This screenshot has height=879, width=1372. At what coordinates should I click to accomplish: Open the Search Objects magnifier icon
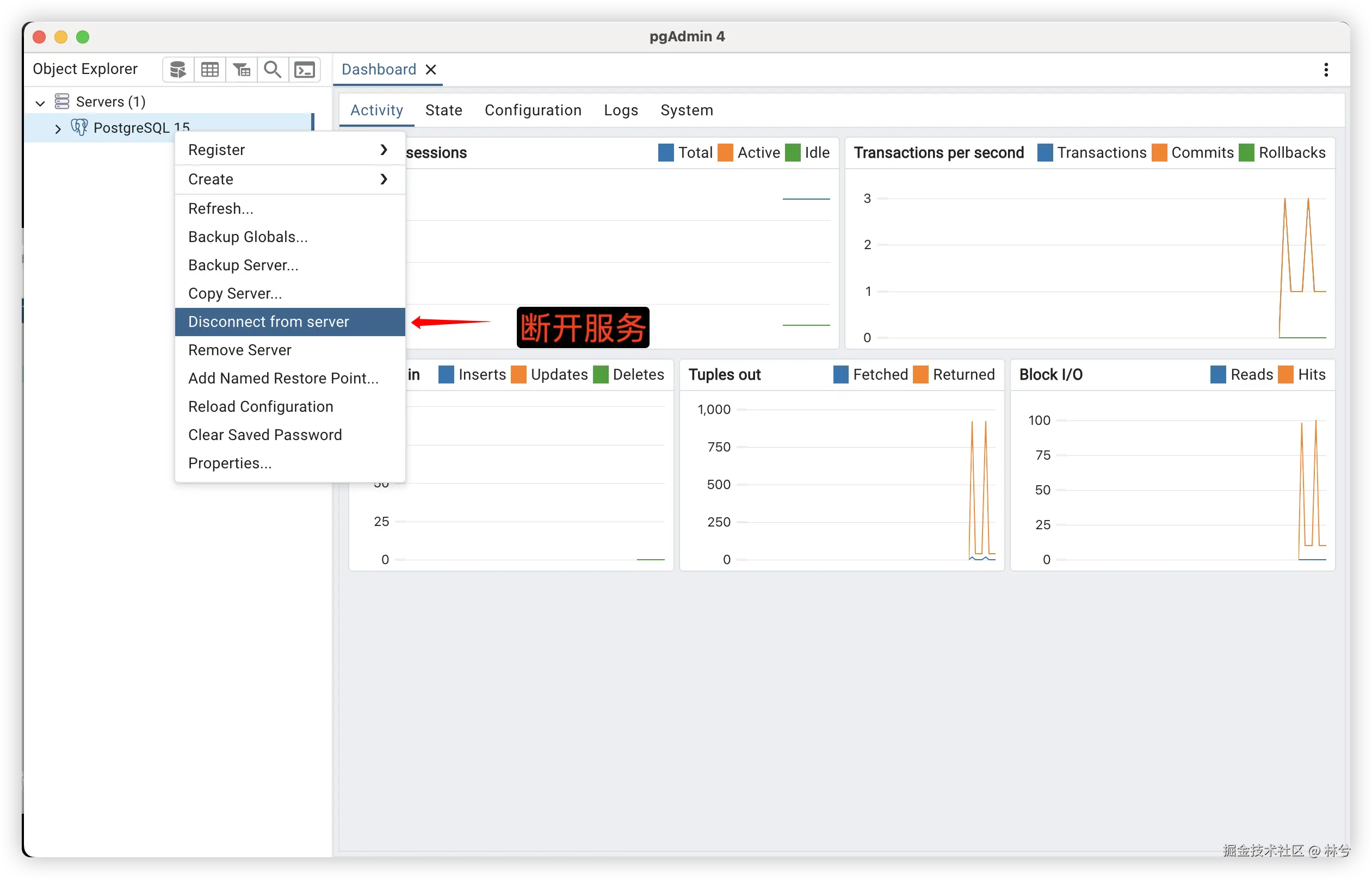273,70
